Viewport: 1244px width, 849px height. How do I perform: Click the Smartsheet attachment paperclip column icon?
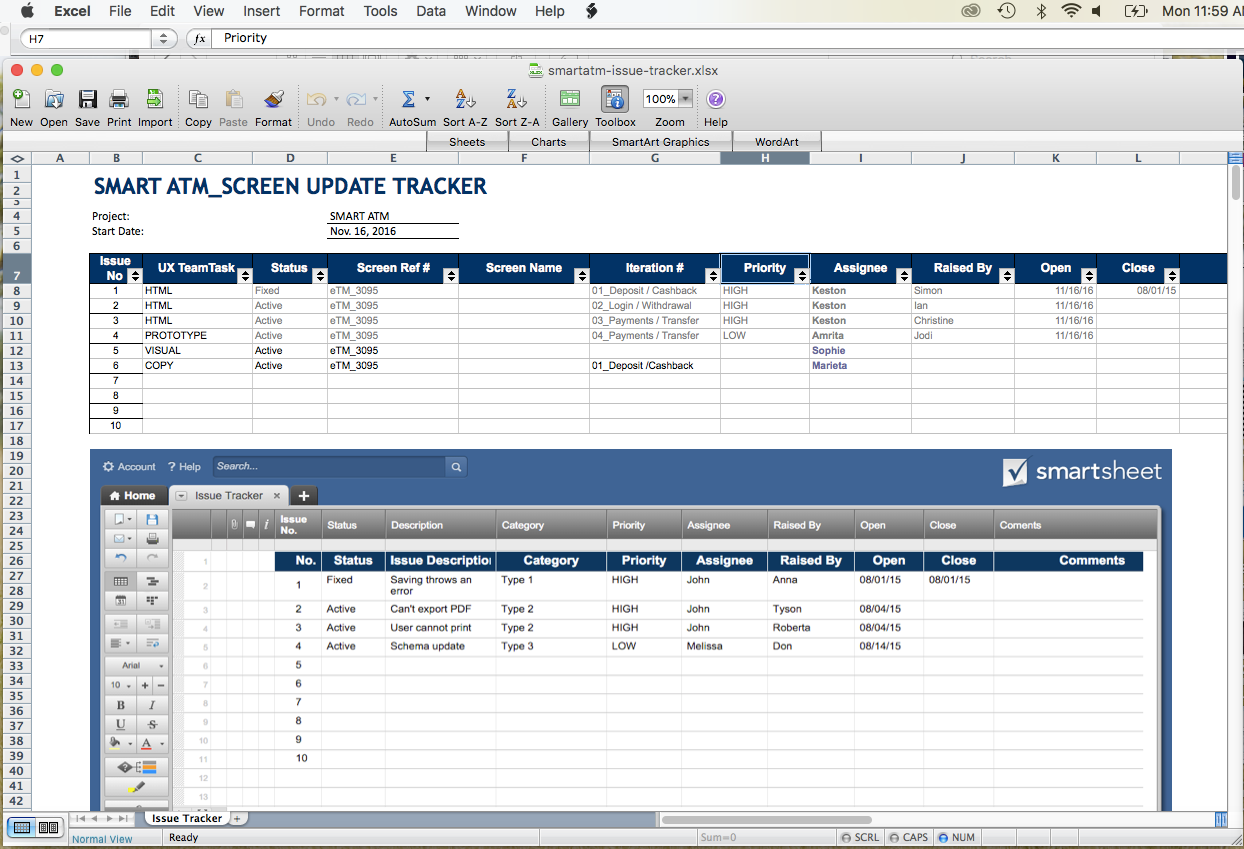pos(234,524)
